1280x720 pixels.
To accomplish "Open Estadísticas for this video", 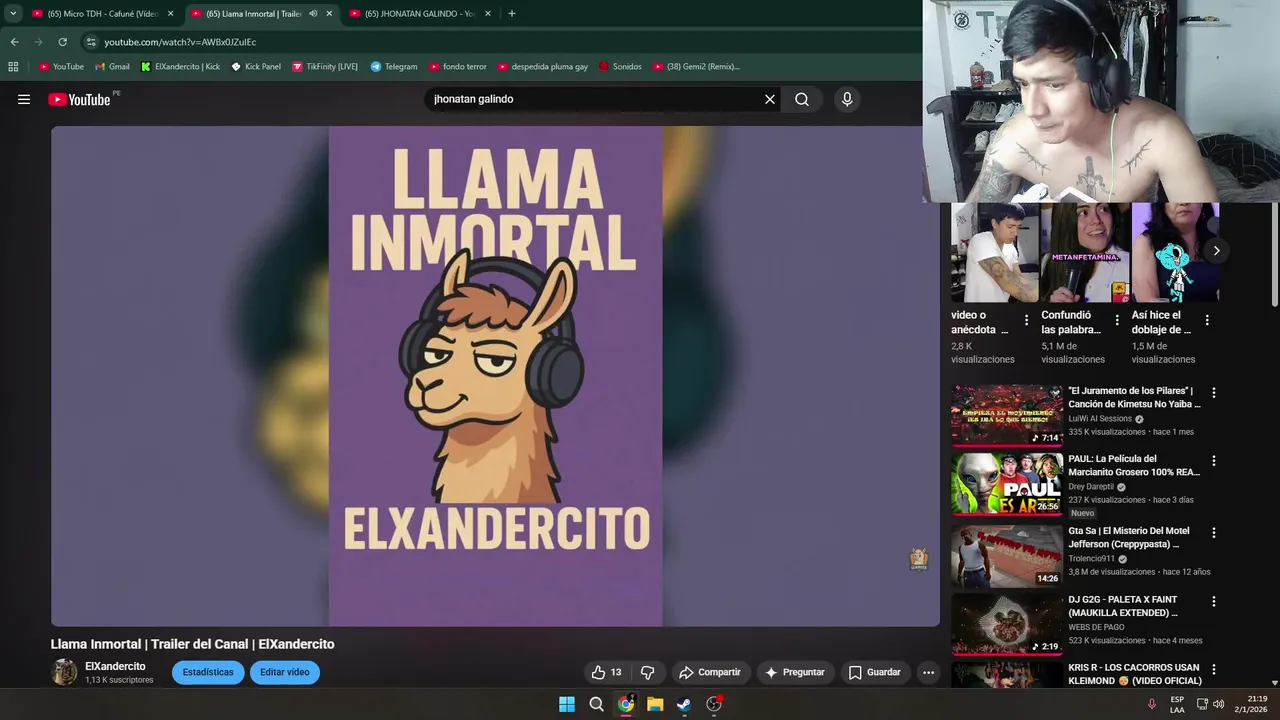I will tap(208, 672).
